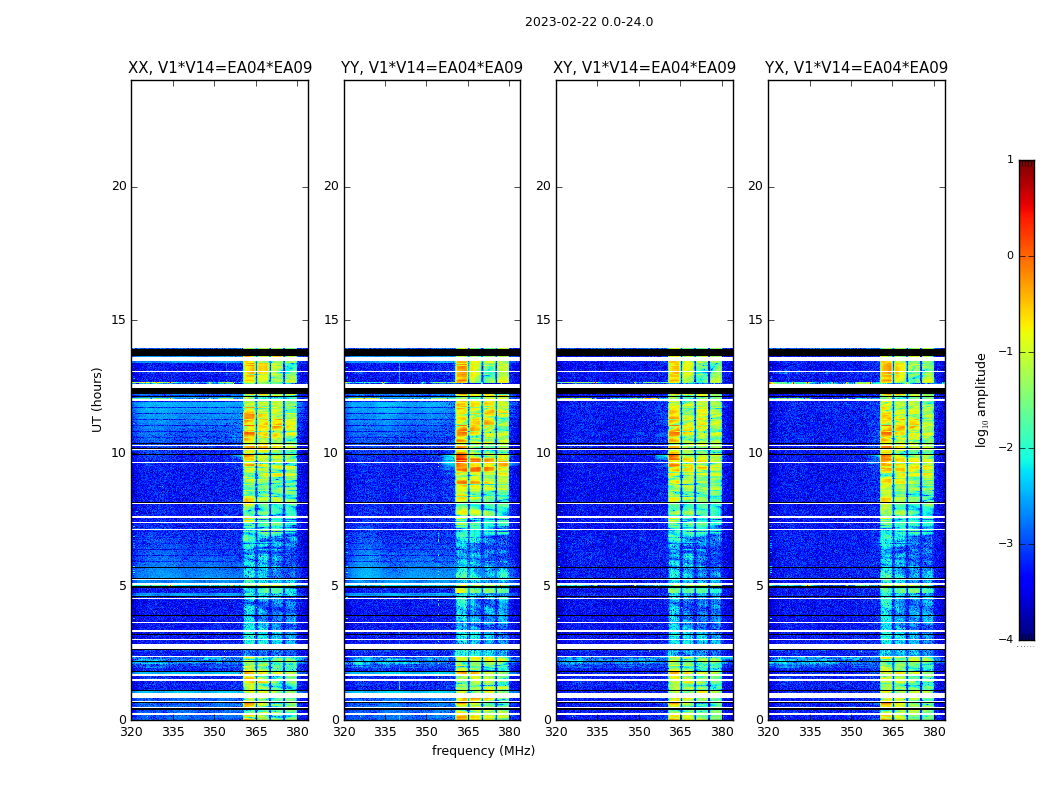1050x800 pixels.
Task: Click the date heading 2023-02-22 0.0-24.0
Action: (x=589, y=22)
